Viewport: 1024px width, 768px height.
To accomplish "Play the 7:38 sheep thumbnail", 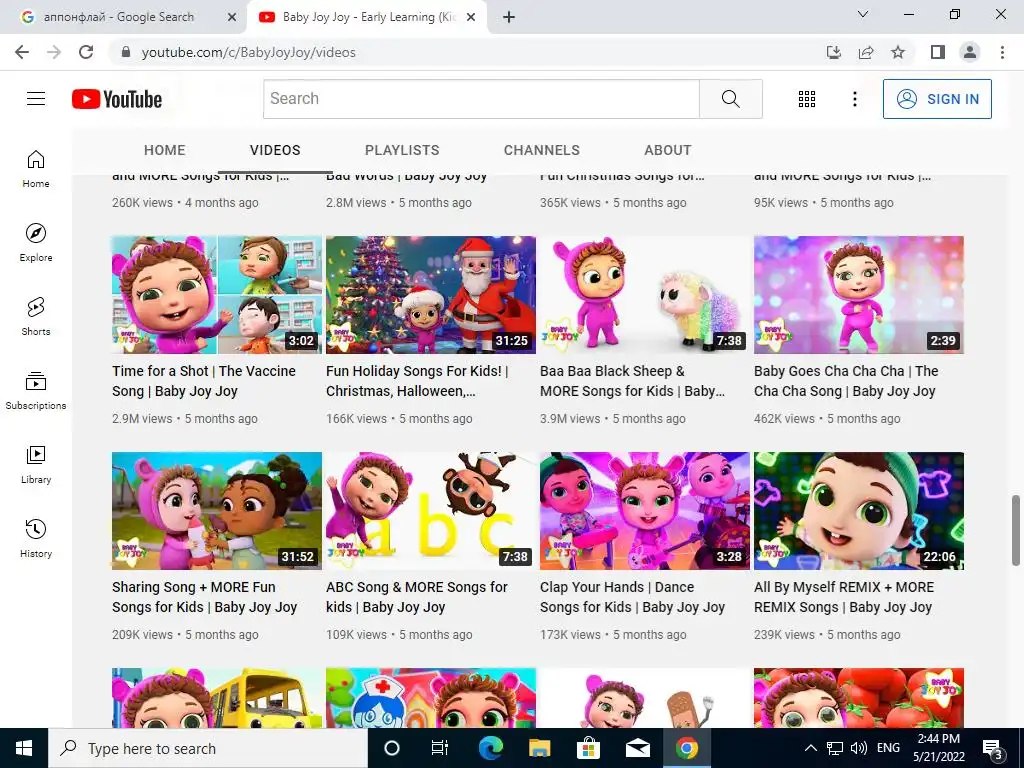I will (x=645, y=295).
